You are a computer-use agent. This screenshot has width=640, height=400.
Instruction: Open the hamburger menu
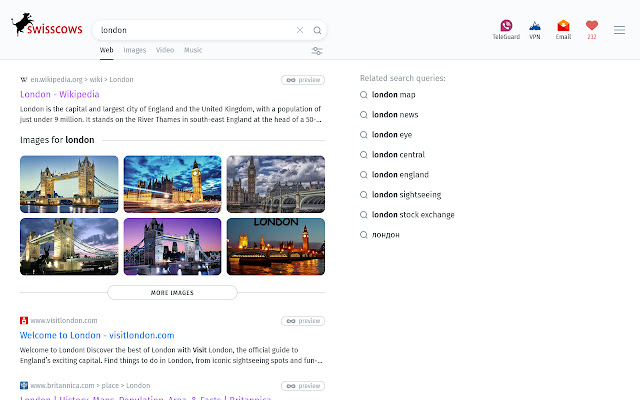619,30
